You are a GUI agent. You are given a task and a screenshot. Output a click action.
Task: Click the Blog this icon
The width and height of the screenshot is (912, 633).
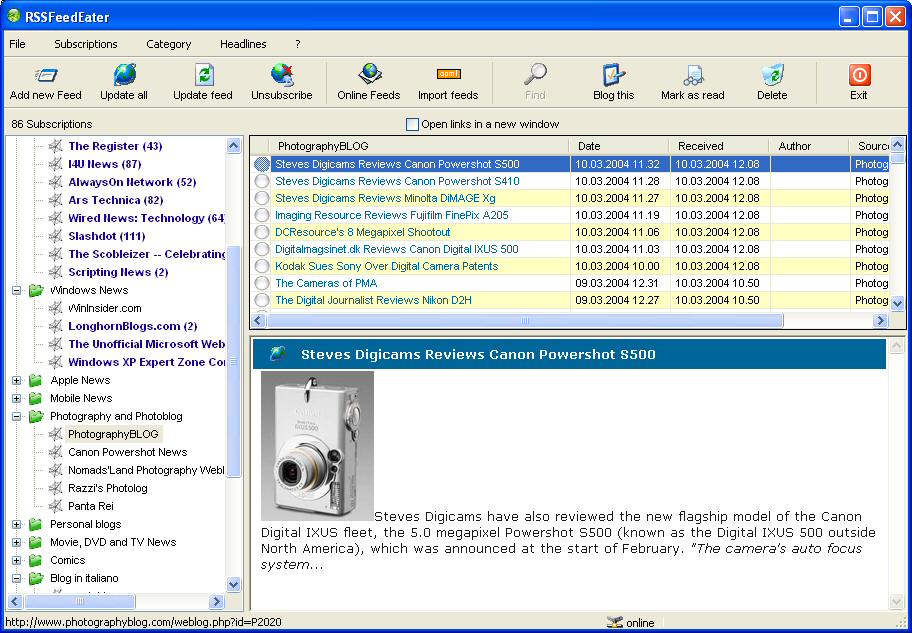click(x=614, y=75)
